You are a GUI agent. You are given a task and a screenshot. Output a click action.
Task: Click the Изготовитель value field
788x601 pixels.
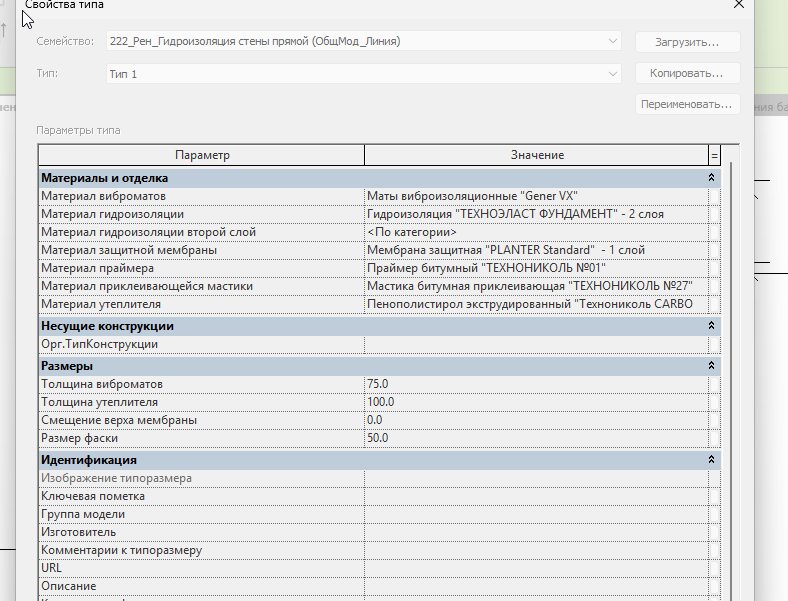(536, 532)
